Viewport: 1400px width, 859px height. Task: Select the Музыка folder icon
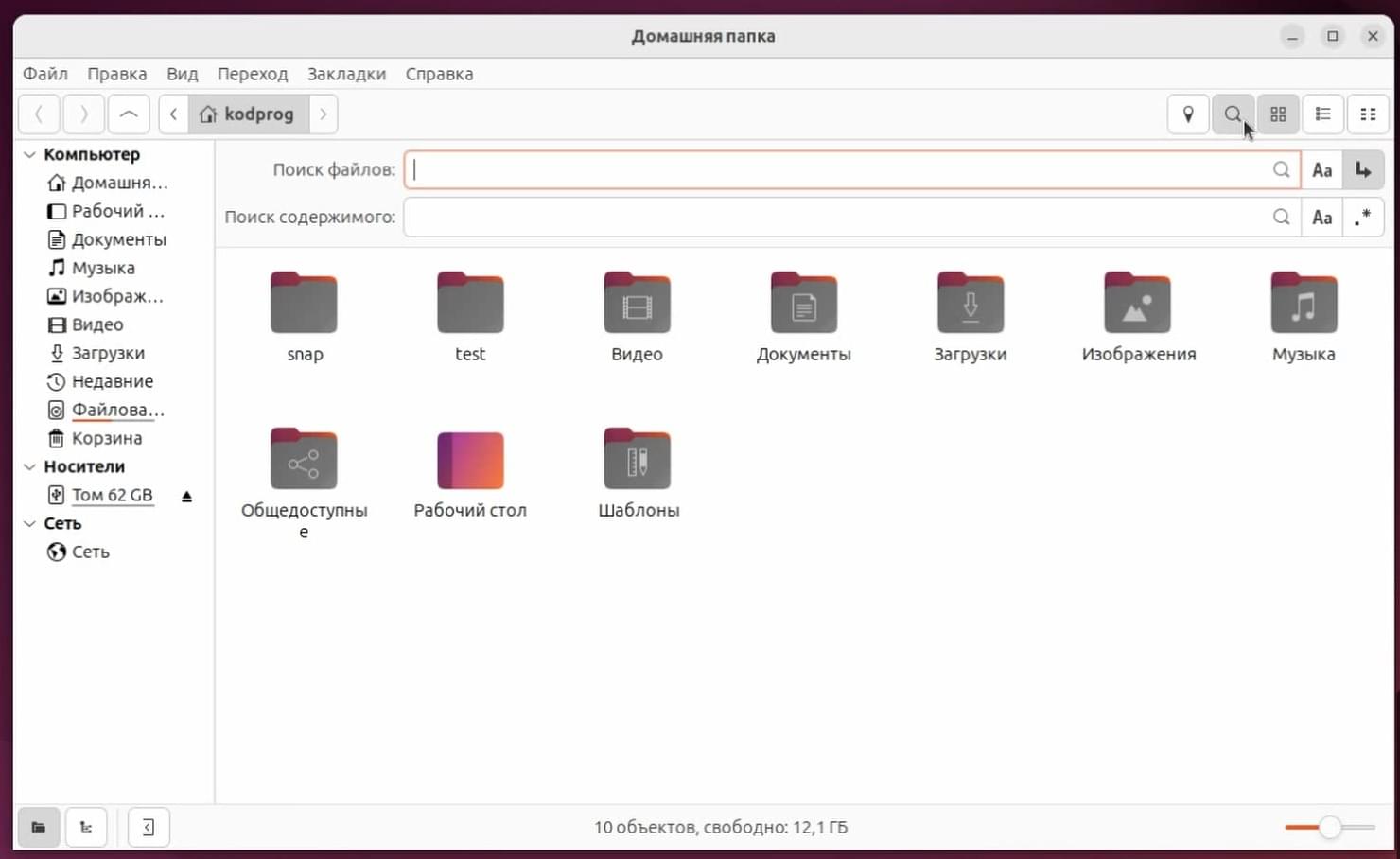(1304, 303)
